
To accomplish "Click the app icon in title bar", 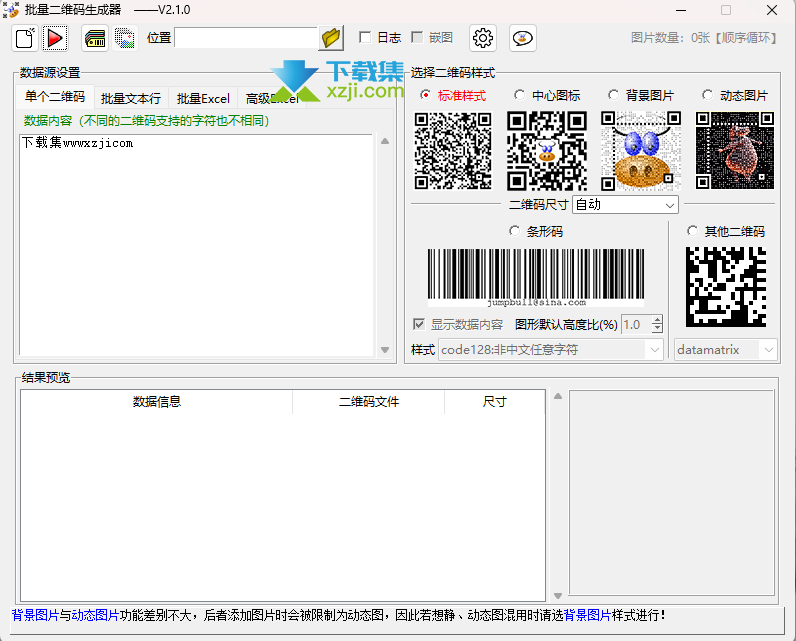I will (11, 10).
